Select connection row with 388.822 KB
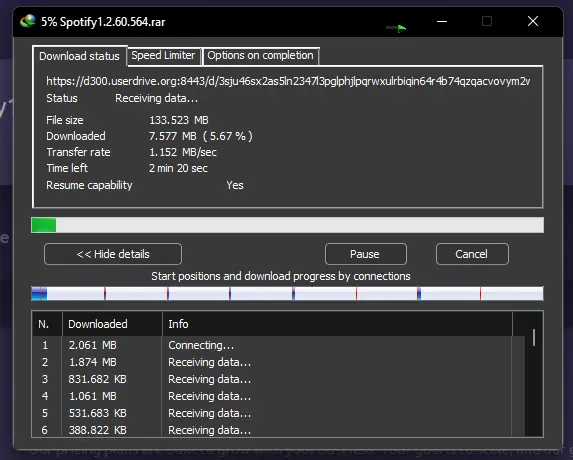The width and height of the screenshot is (573, 460). click(x=278, y=430)
